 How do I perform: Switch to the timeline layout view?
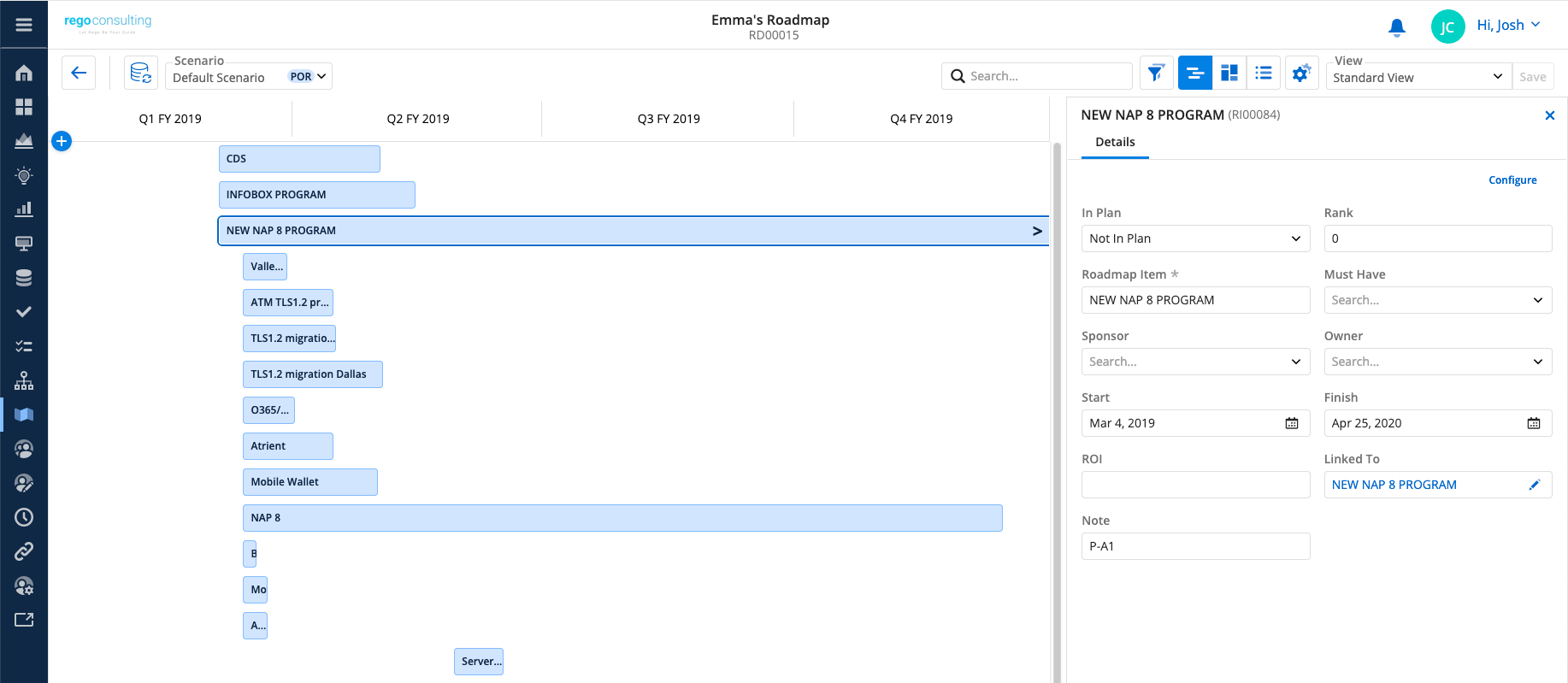(x=1195, y=73)
